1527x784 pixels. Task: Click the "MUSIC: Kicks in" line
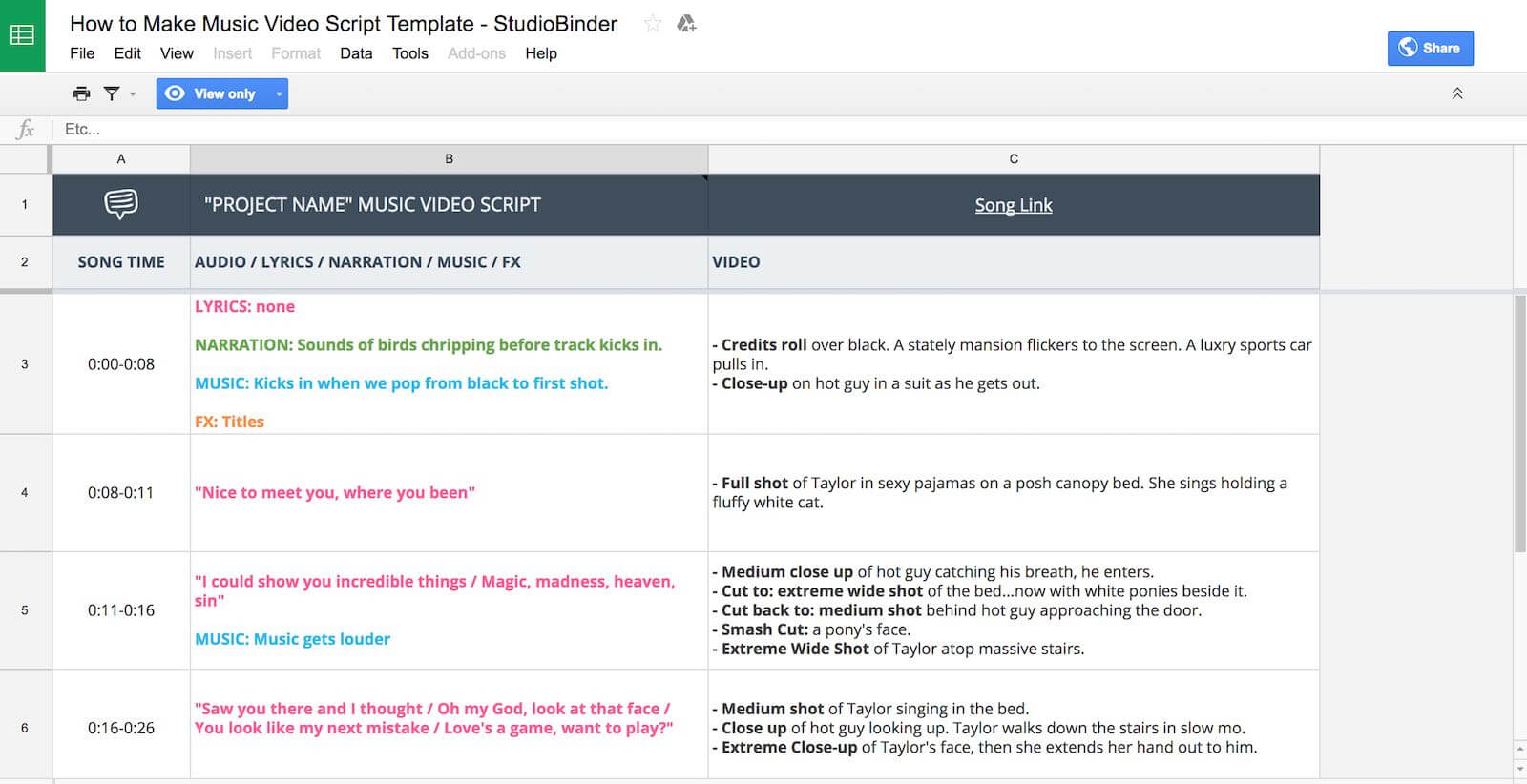pos(402,382)
